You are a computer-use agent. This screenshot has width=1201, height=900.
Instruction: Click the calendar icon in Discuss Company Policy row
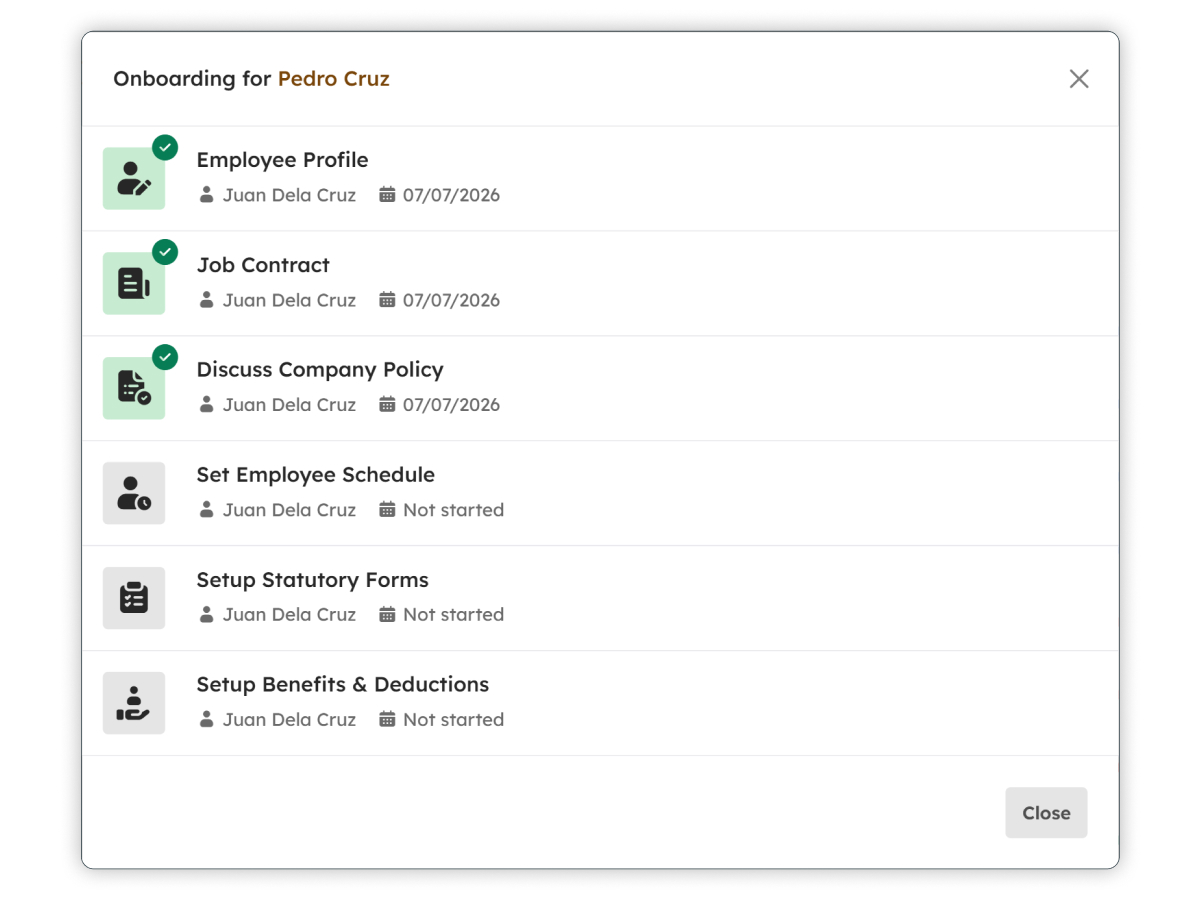click(387, 405)
